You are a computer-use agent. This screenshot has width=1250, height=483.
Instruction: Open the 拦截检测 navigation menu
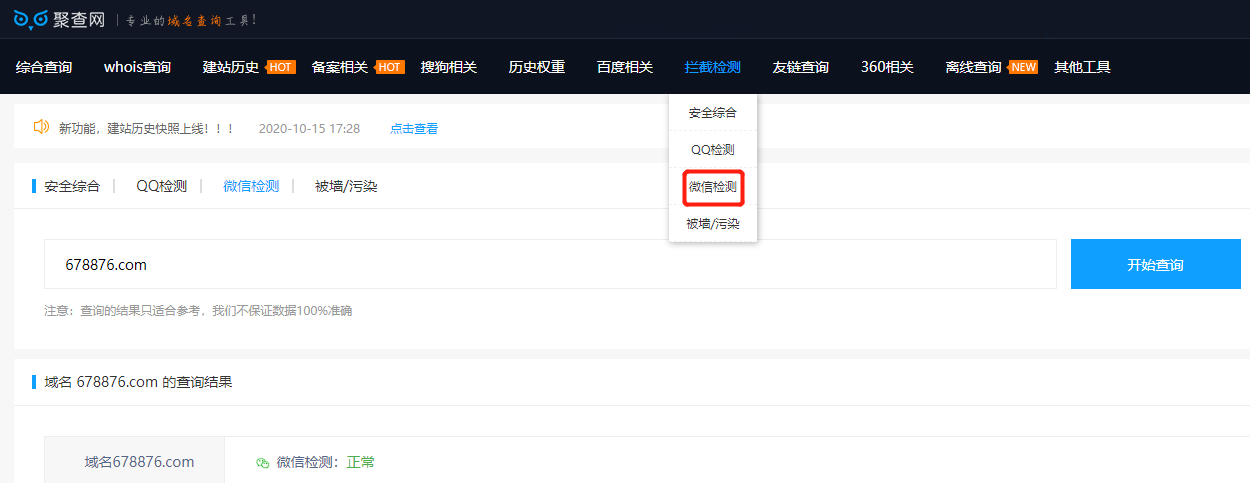click(x=712, y=67)
